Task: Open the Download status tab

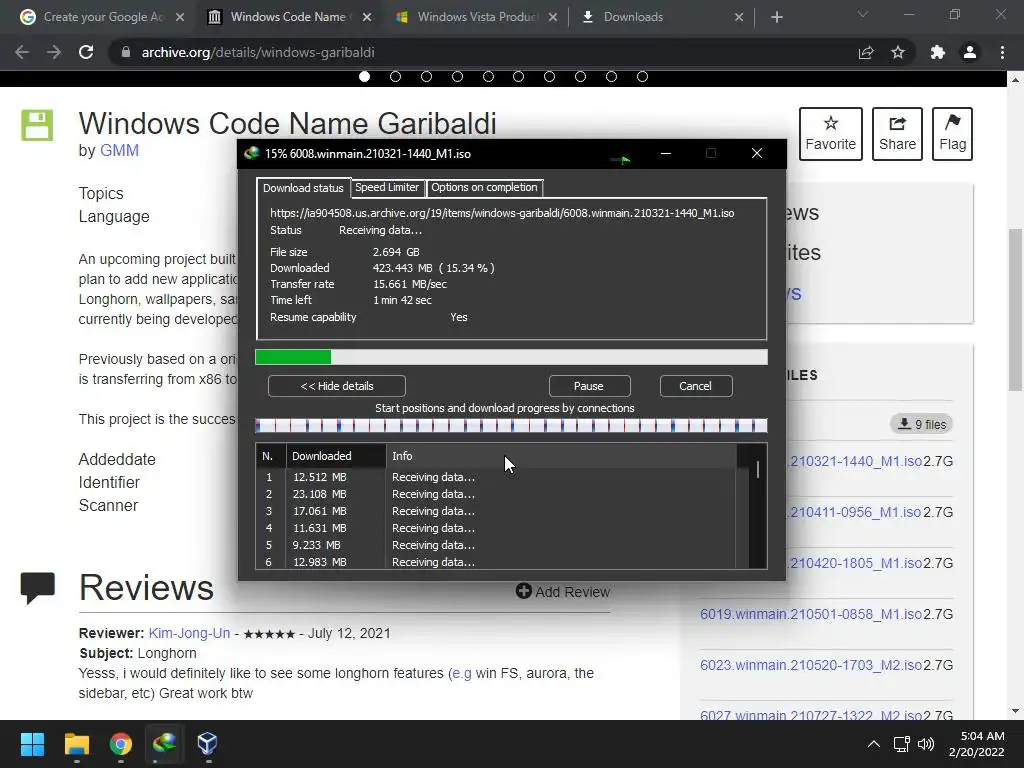Action: click(x=303, y=188)
